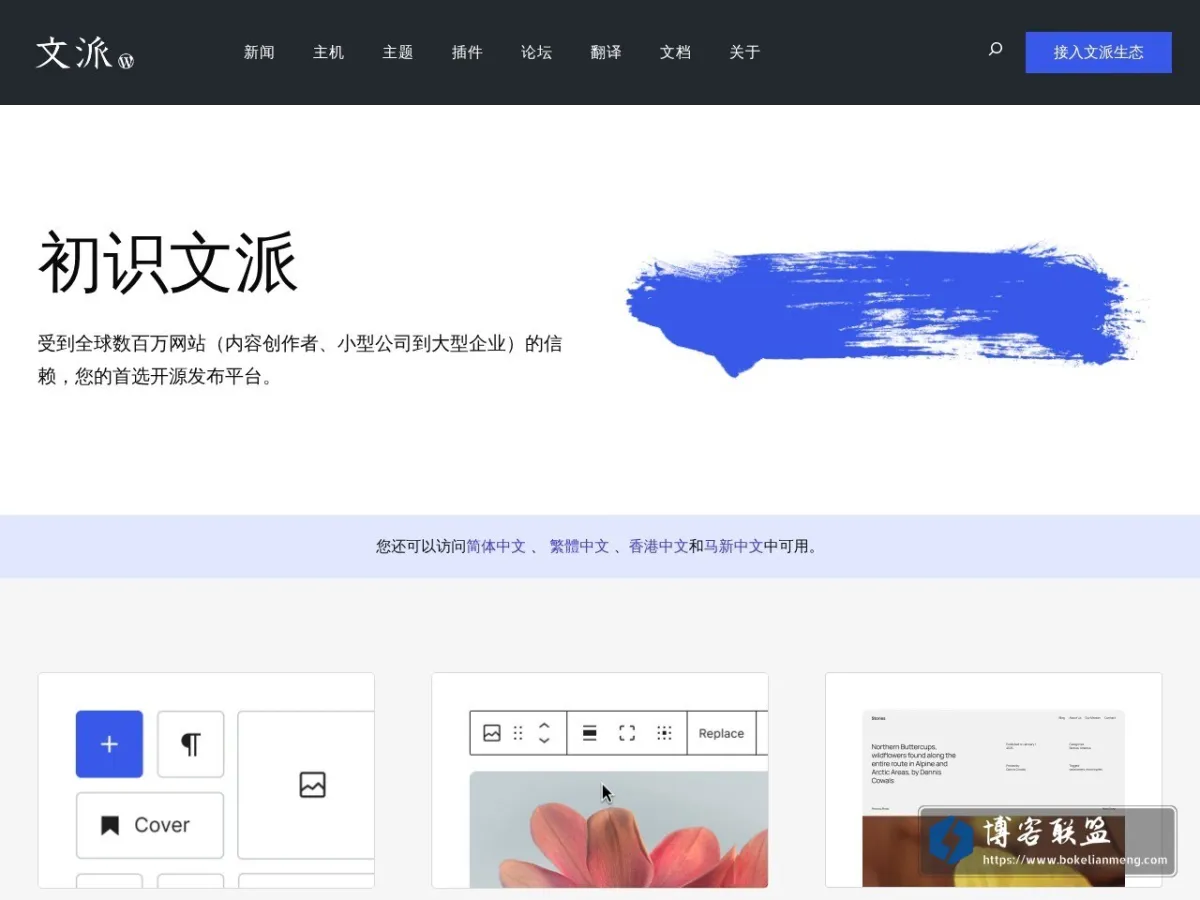
Task: Click the drag handle dots icon in the toolbar
Action: click(518, 733)
